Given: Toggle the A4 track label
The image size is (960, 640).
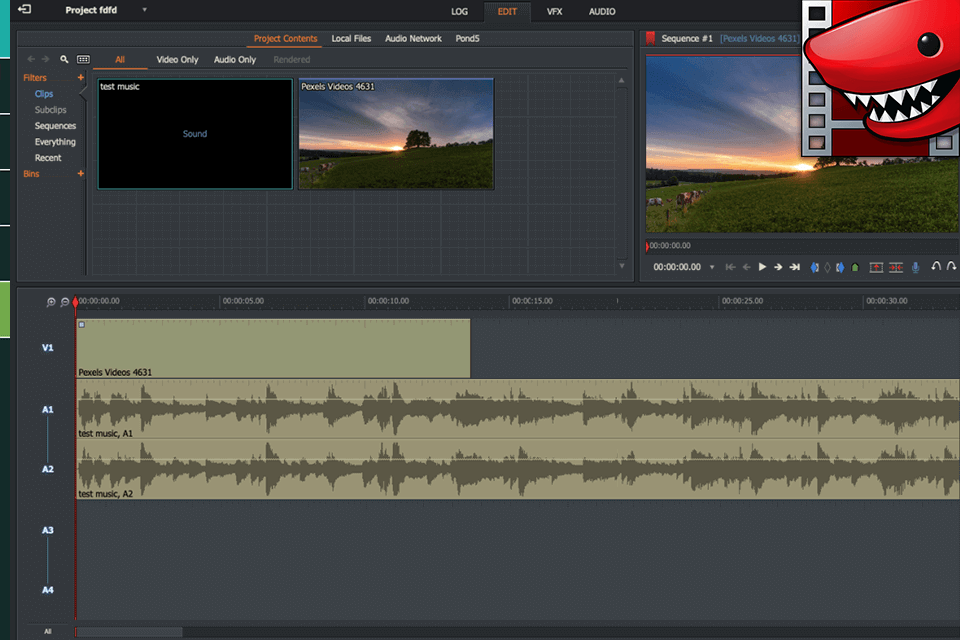Looking at the screenshot, I should click(48, 590).
